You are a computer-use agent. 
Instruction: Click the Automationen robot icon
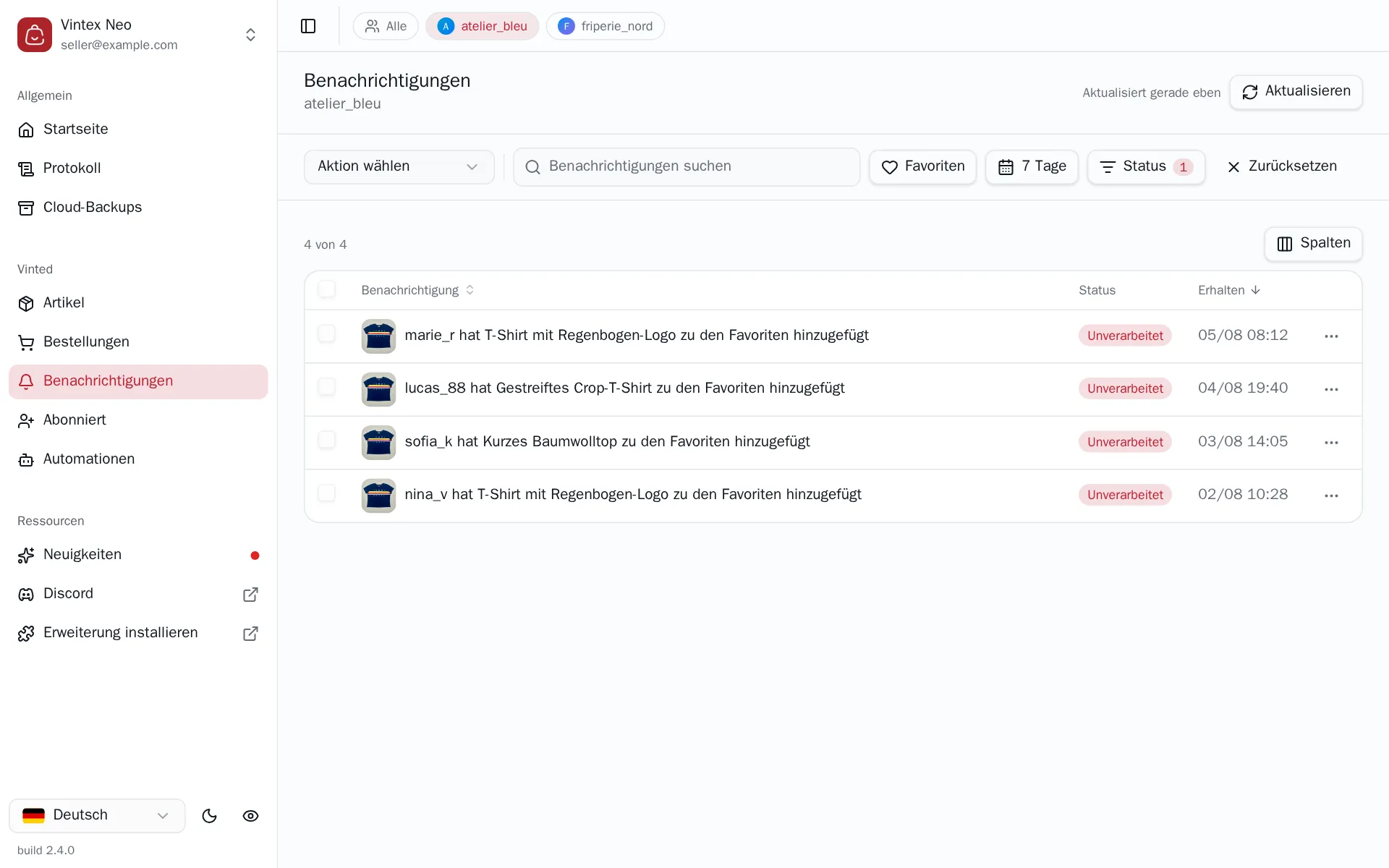tap(26, 459)
